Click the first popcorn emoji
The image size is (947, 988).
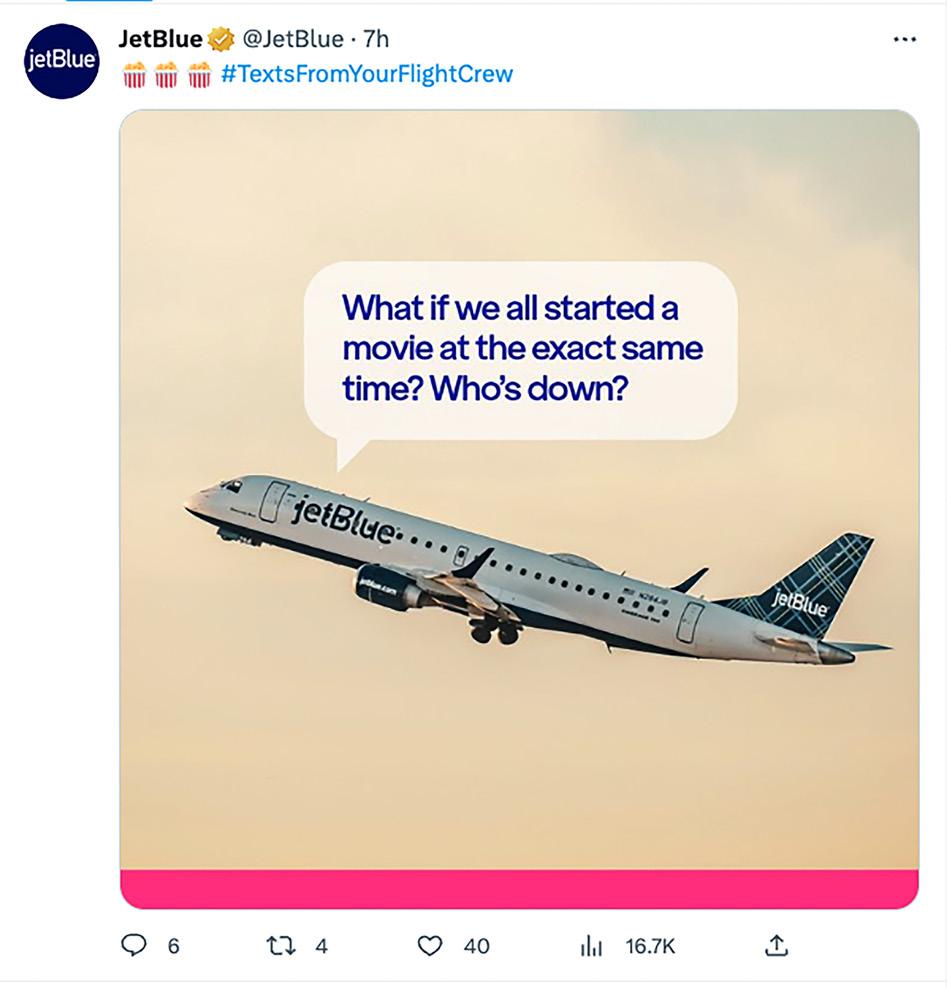(x=134, y=75)
